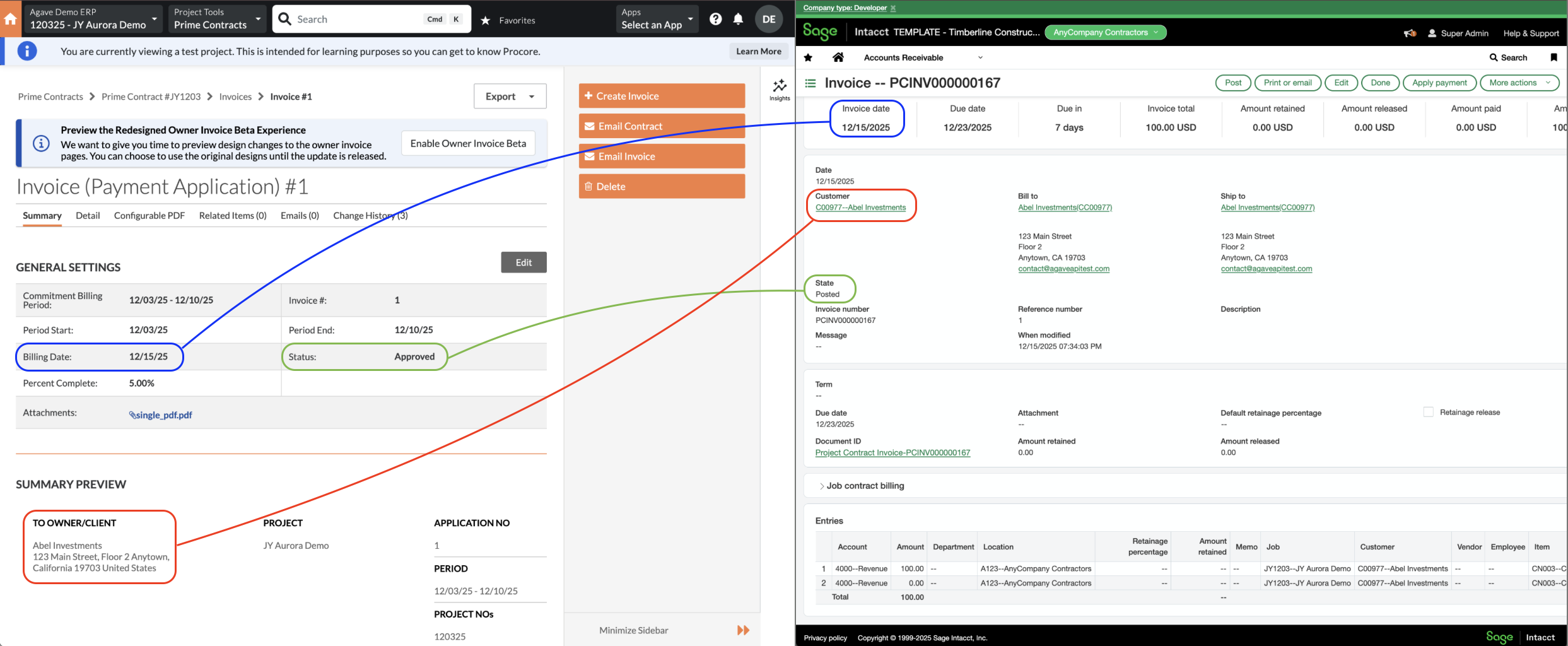Open the Detail tab of the invoice
The height and width of the screenshot is (646, 1568).
click(x=87, y=215)
